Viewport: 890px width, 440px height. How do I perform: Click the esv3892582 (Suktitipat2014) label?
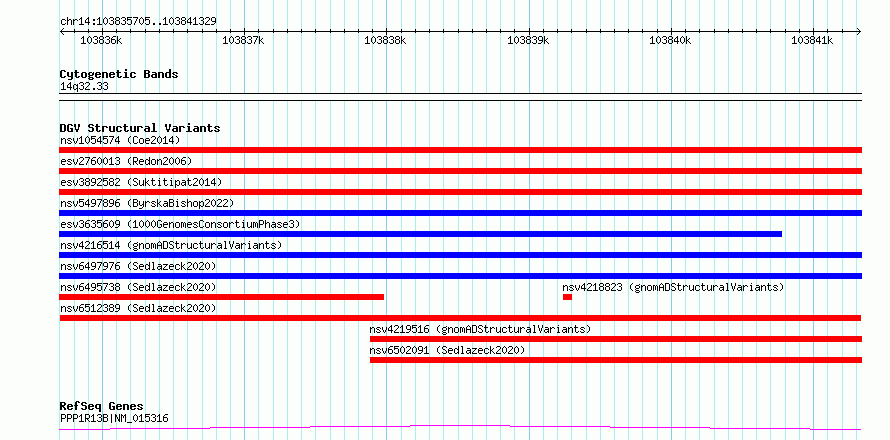click(141, 182)
